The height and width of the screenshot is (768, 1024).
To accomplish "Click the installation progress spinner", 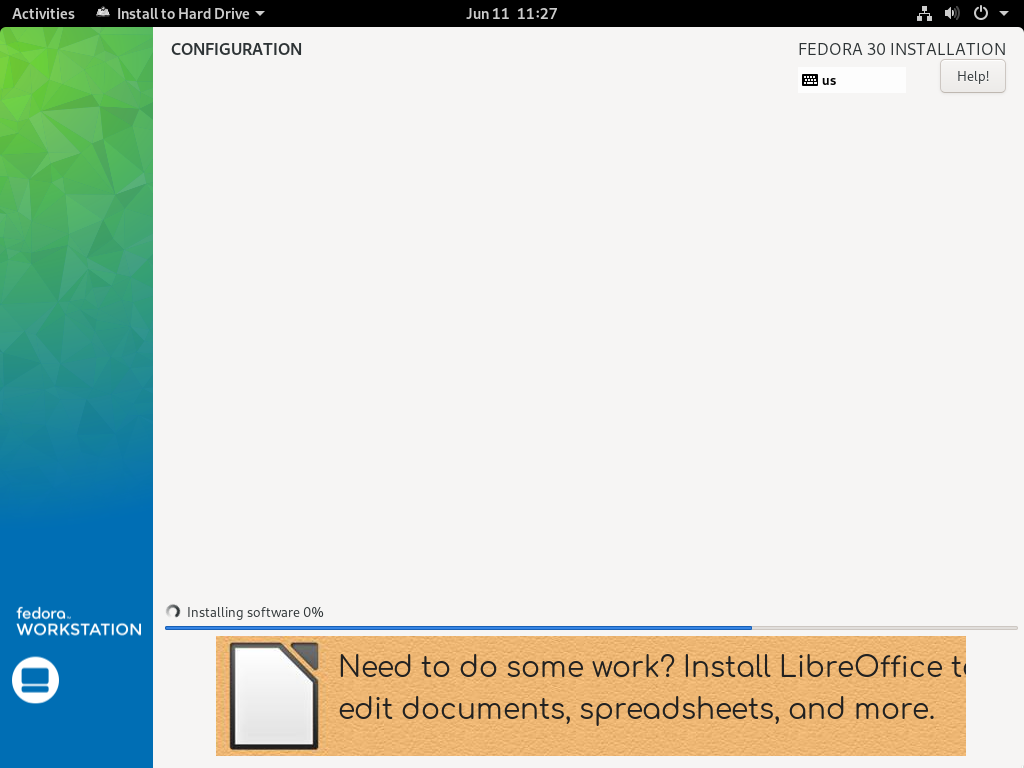I will click(x=173, y=611).
